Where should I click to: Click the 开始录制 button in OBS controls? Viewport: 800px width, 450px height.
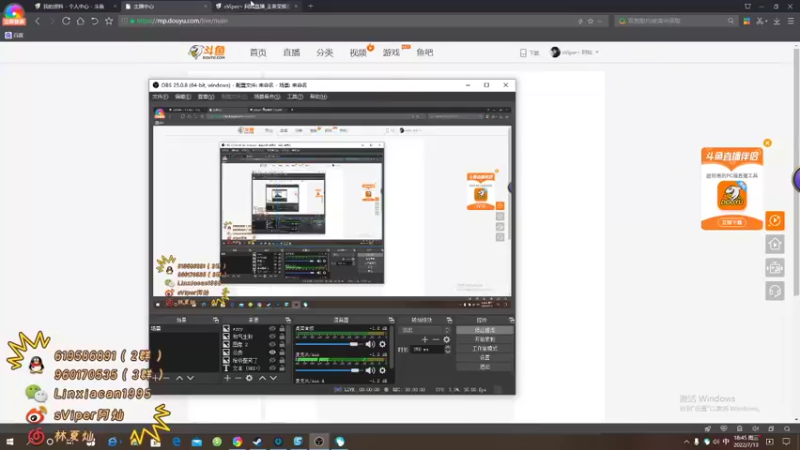click(x=484, y=339)
